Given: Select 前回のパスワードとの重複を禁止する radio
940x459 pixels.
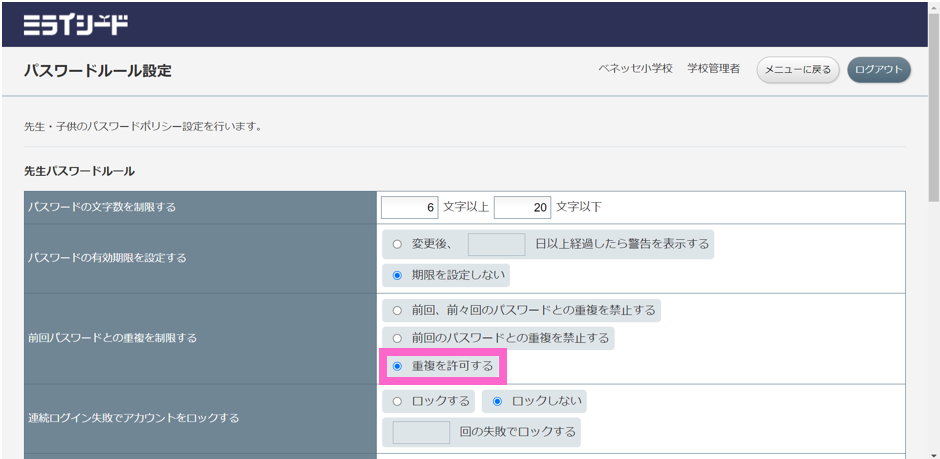Looking at the screenshot, I should (397, 339).
